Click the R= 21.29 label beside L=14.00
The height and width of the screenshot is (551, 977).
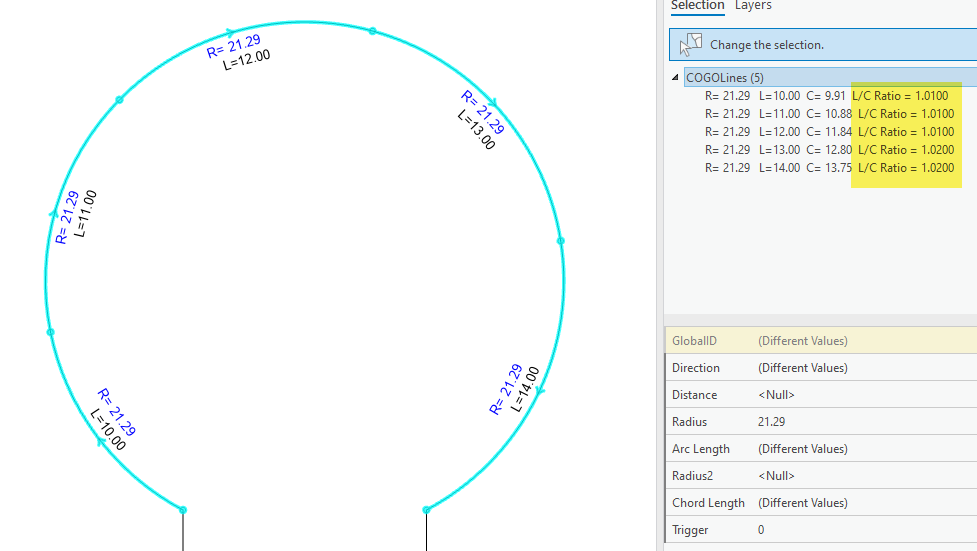(505, 389)
